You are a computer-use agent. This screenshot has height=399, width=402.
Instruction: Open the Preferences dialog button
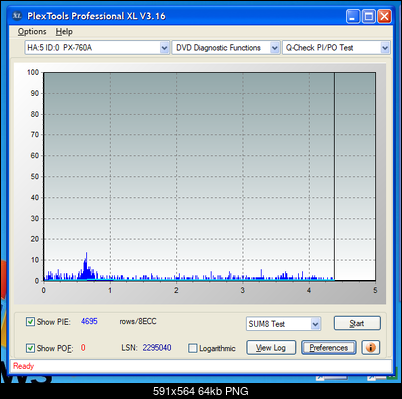point(329,348)
